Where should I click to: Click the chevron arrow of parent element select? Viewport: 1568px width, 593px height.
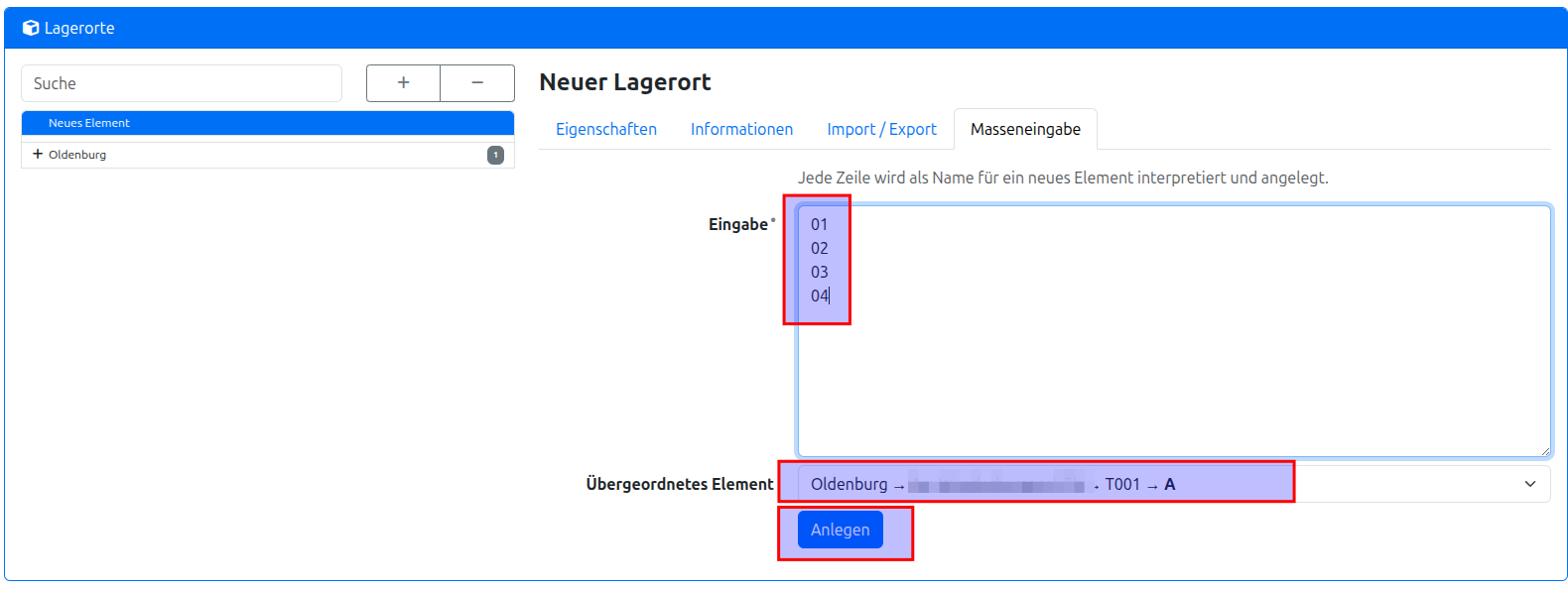(x=1529, y=484)
